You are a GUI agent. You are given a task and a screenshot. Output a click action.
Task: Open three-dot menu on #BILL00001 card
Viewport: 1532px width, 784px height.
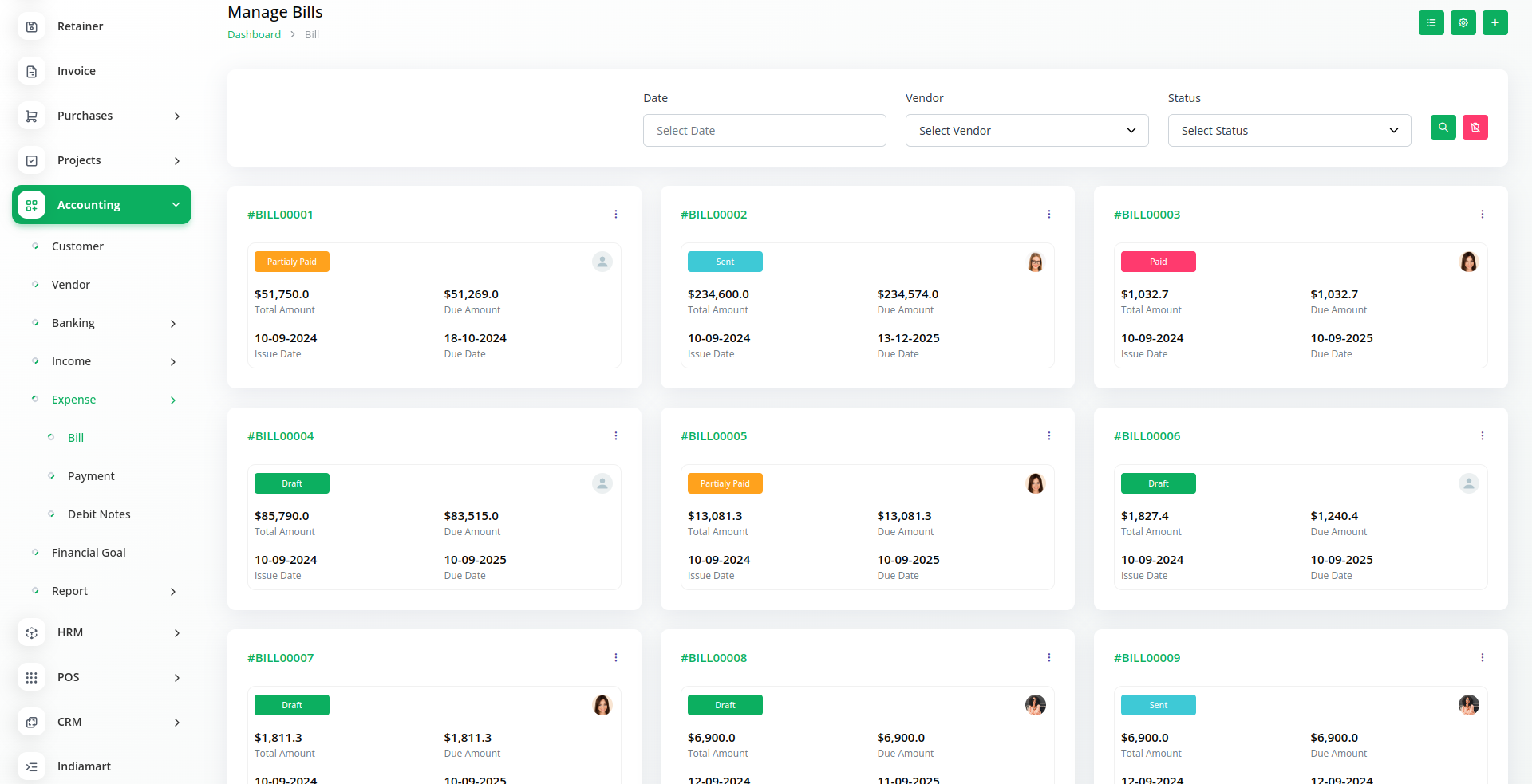615,215
